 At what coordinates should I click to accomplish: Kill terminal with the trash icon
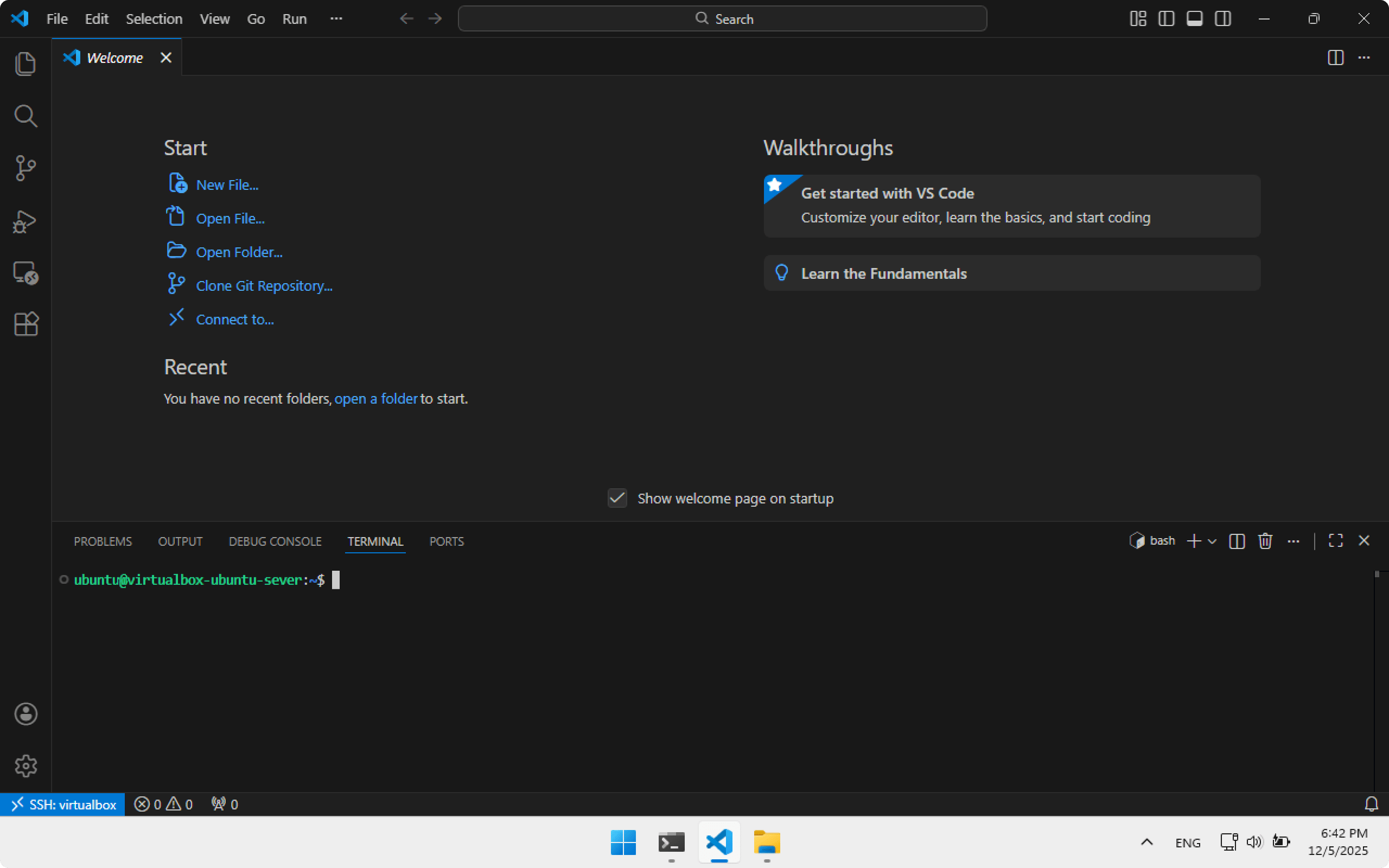coord(1265,541)
